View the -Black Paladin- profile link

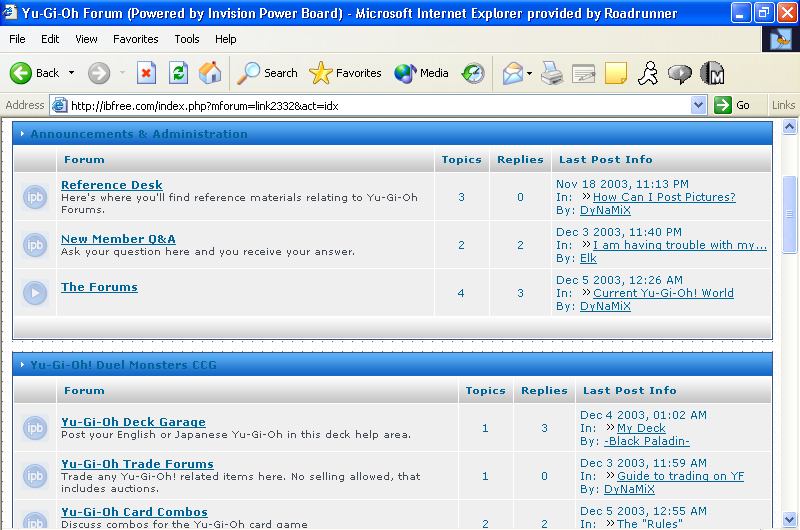pyautogui.click(x=647, y=441)
